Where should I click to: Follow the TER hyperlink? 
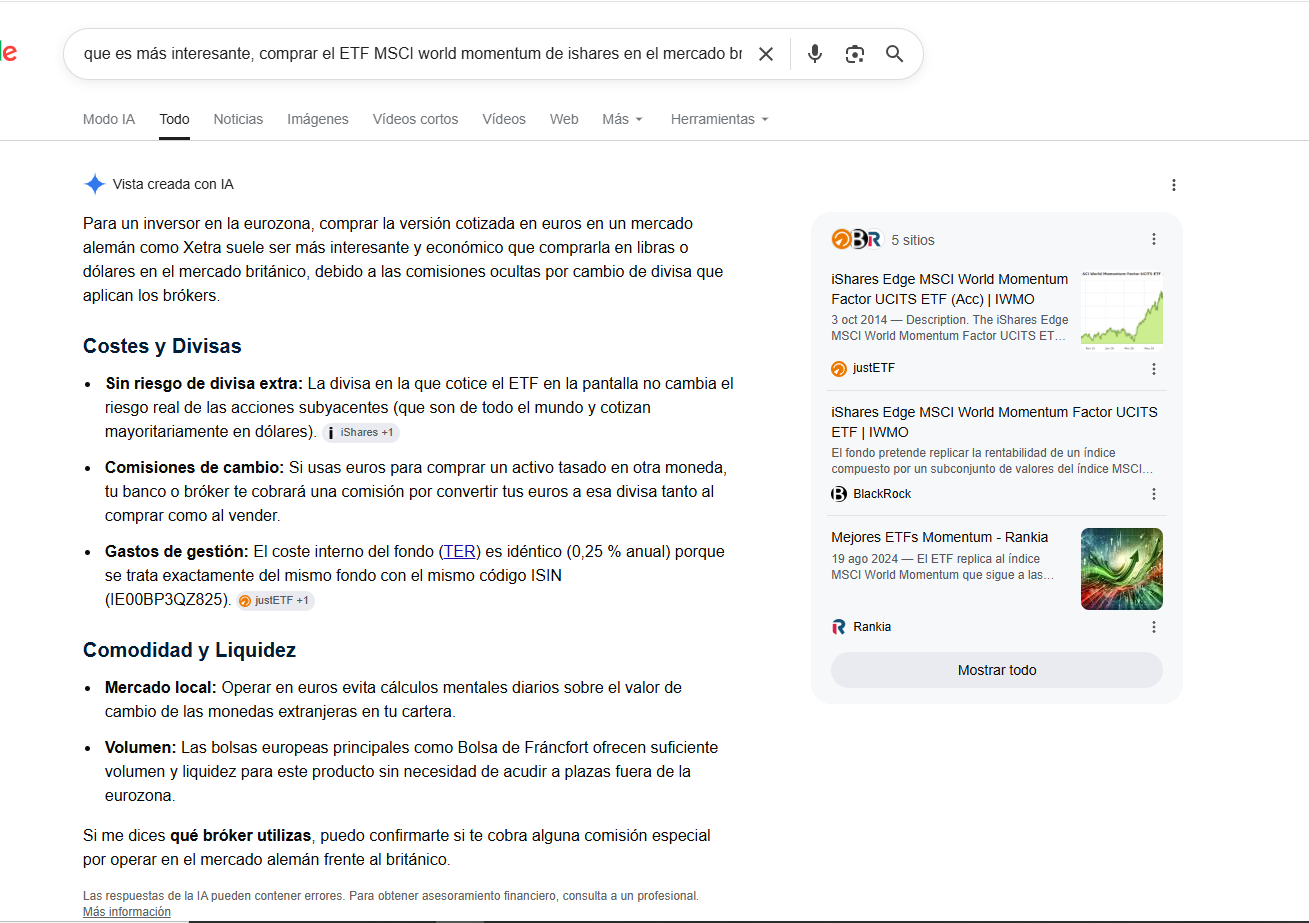click(x=460, y=551)
